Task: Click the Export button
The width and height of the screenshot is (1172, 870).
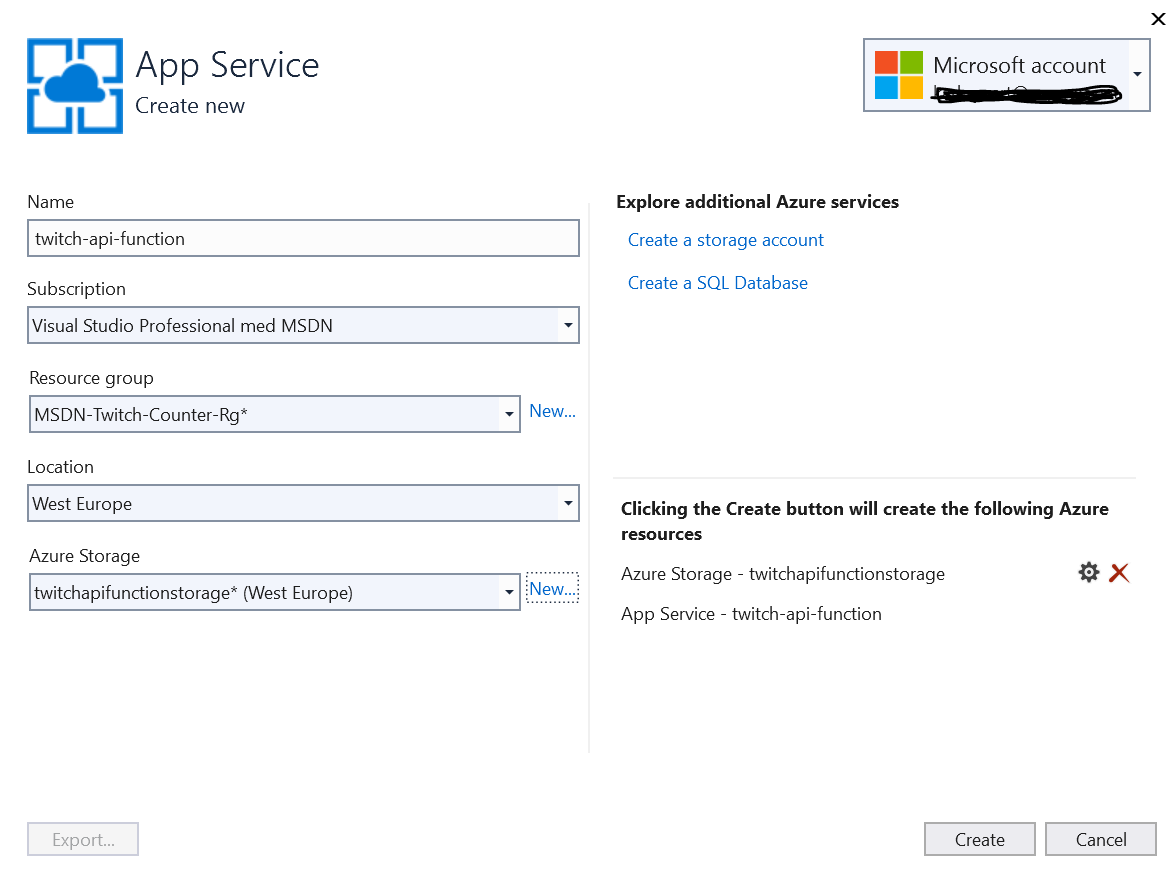Action: (83, 839)
